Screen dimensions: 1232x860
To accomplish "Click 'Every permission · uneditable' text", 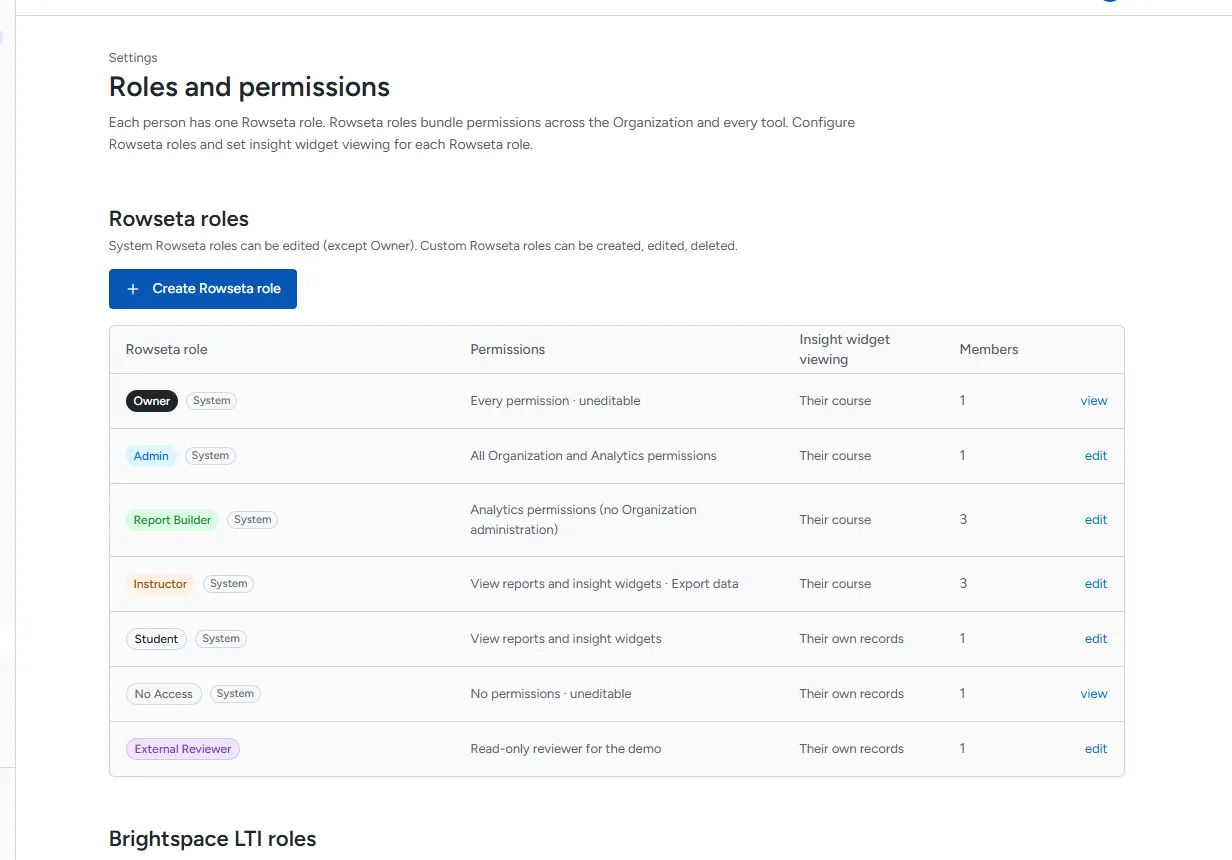I will pyautogui.click(x=555, y=401).
